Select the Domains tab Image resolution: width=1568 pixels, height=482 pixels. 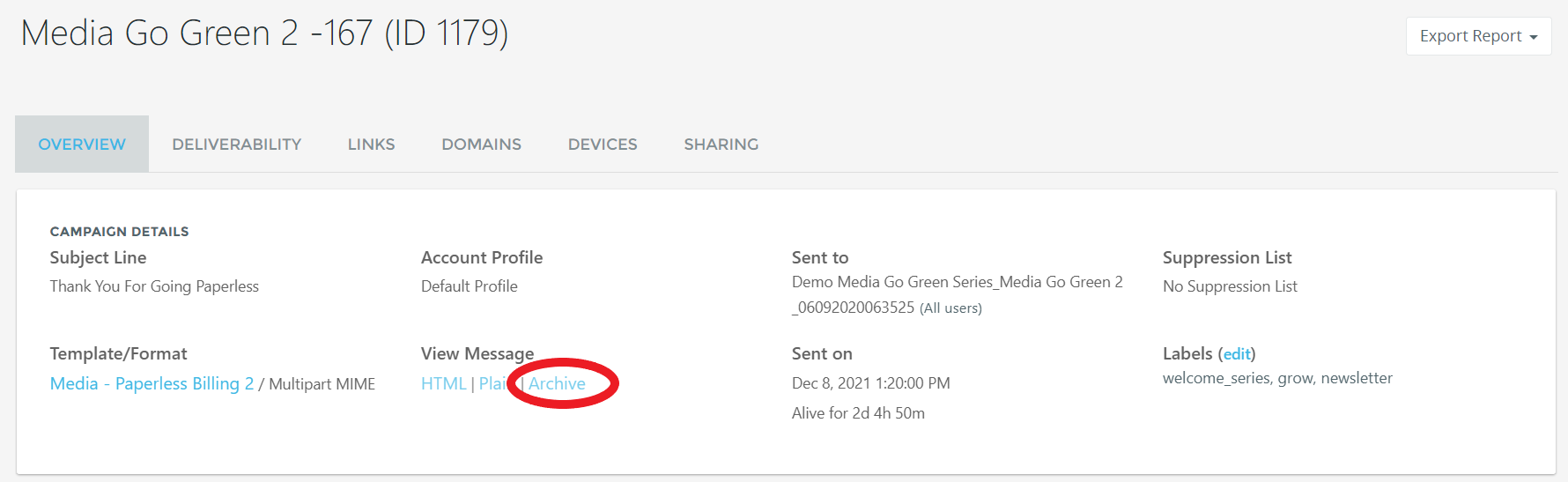(x=481, y=145)
